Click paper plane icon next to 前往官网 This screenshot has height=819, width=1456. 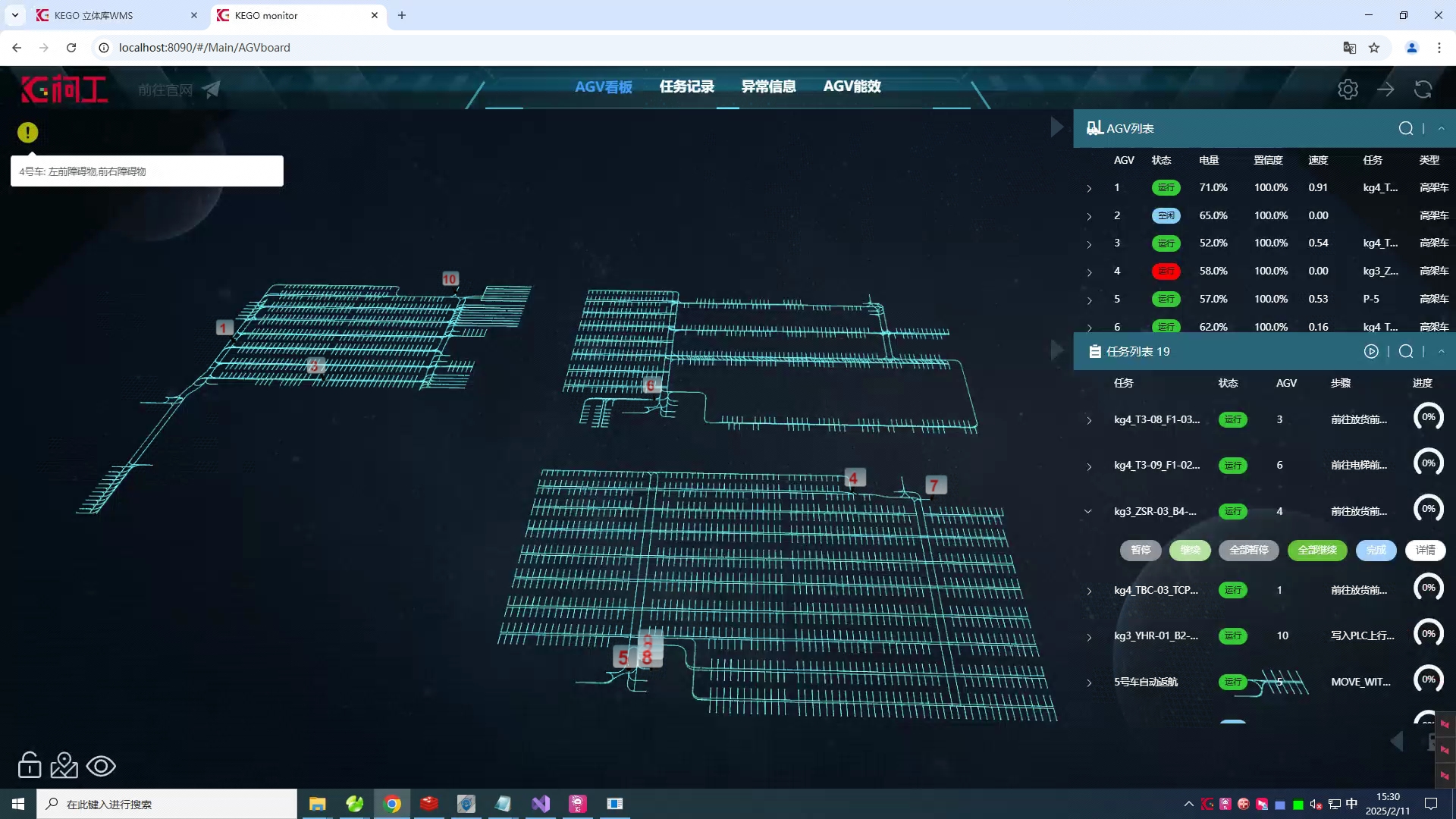coord(212,89)
